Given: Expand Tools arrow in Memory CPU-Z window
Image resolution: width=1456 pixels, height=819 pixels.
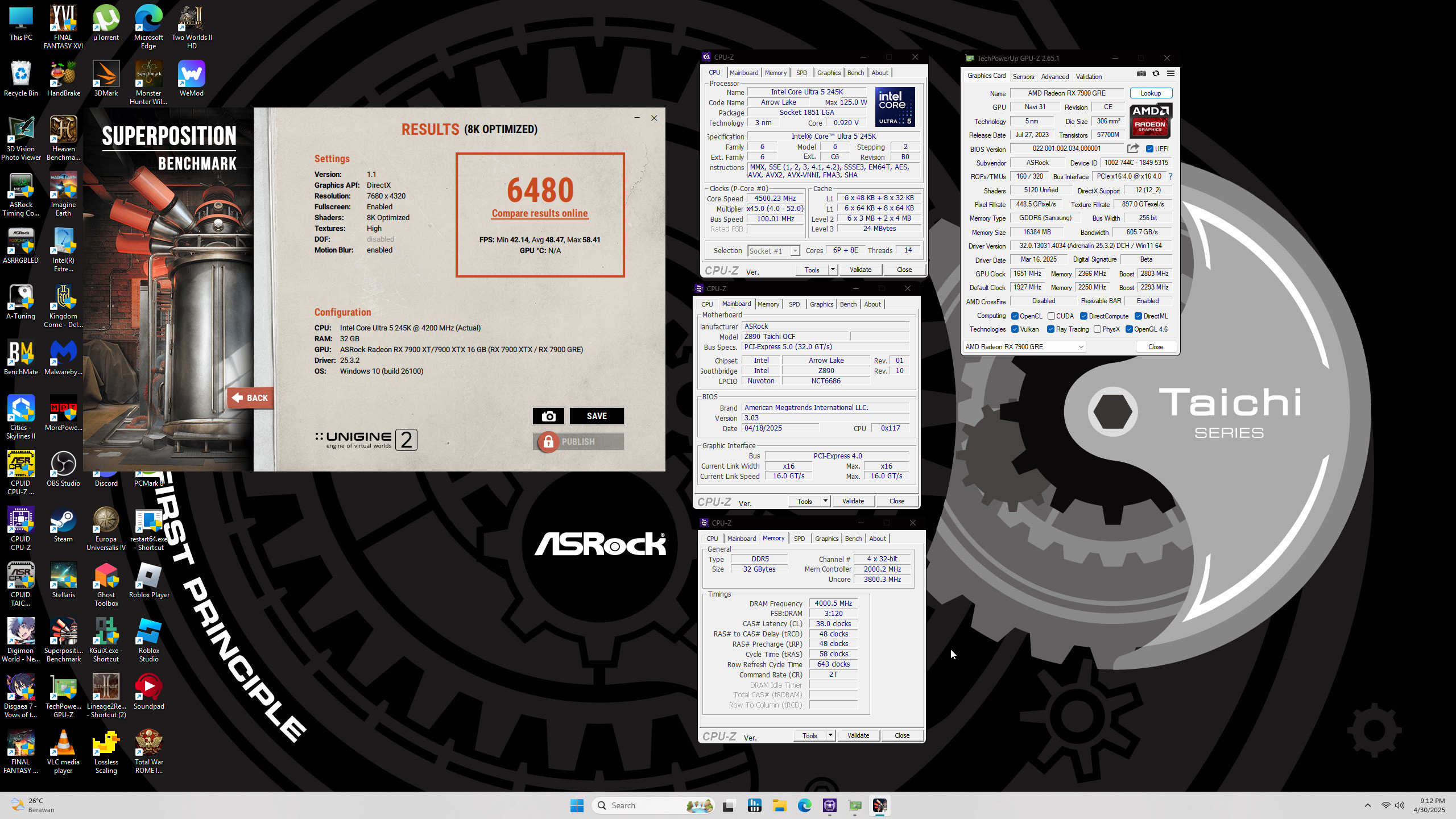Looking at the screenshot, I should (830, 735).
